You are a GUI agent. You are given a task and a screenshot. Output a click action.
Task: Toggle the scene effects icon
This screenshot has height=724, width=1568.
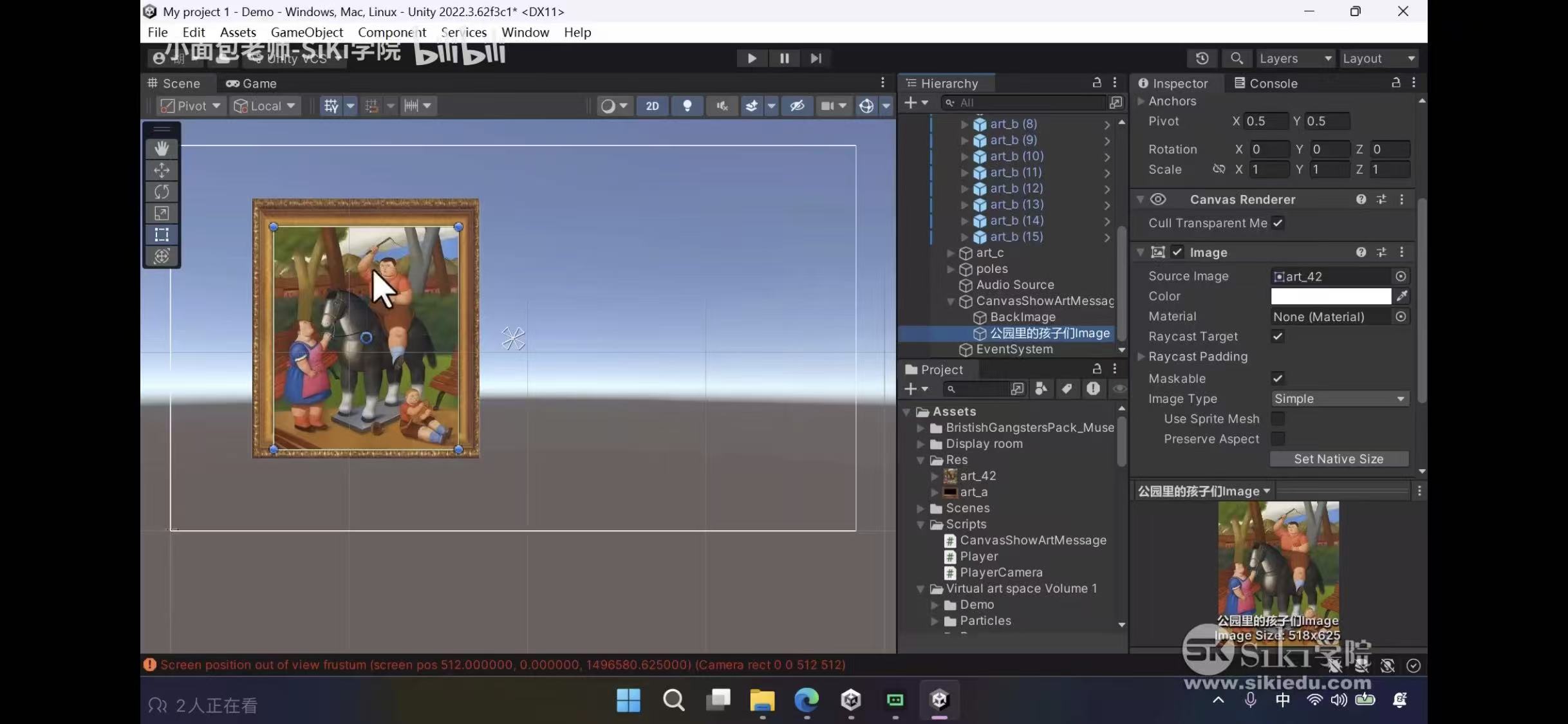(751, 106)
